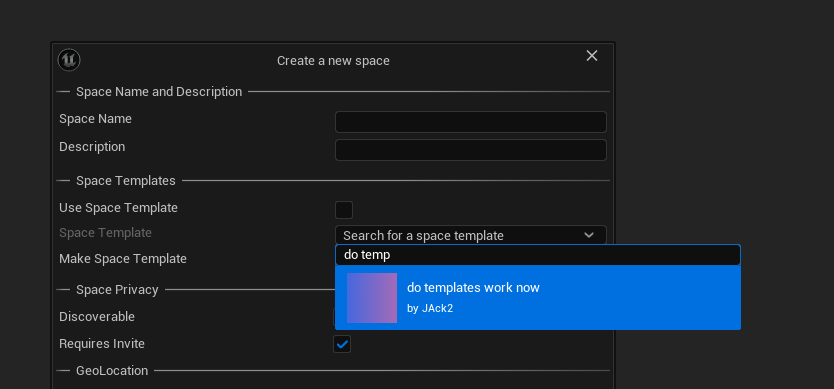This screenshot has width=834, height=389.
Task: Select the gradient thumbnail of the template result
Action: 372,298
